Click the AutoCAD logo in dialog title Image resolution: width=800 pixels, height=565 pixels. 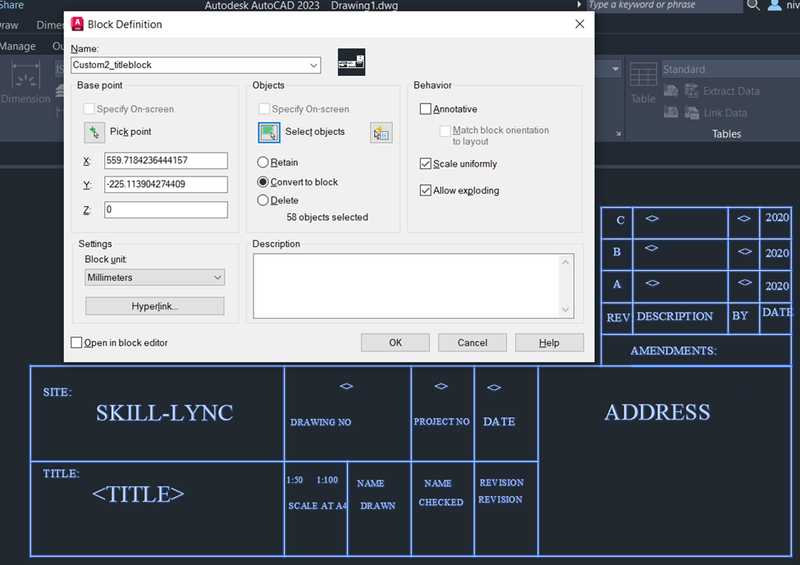[x=77, y=24]
